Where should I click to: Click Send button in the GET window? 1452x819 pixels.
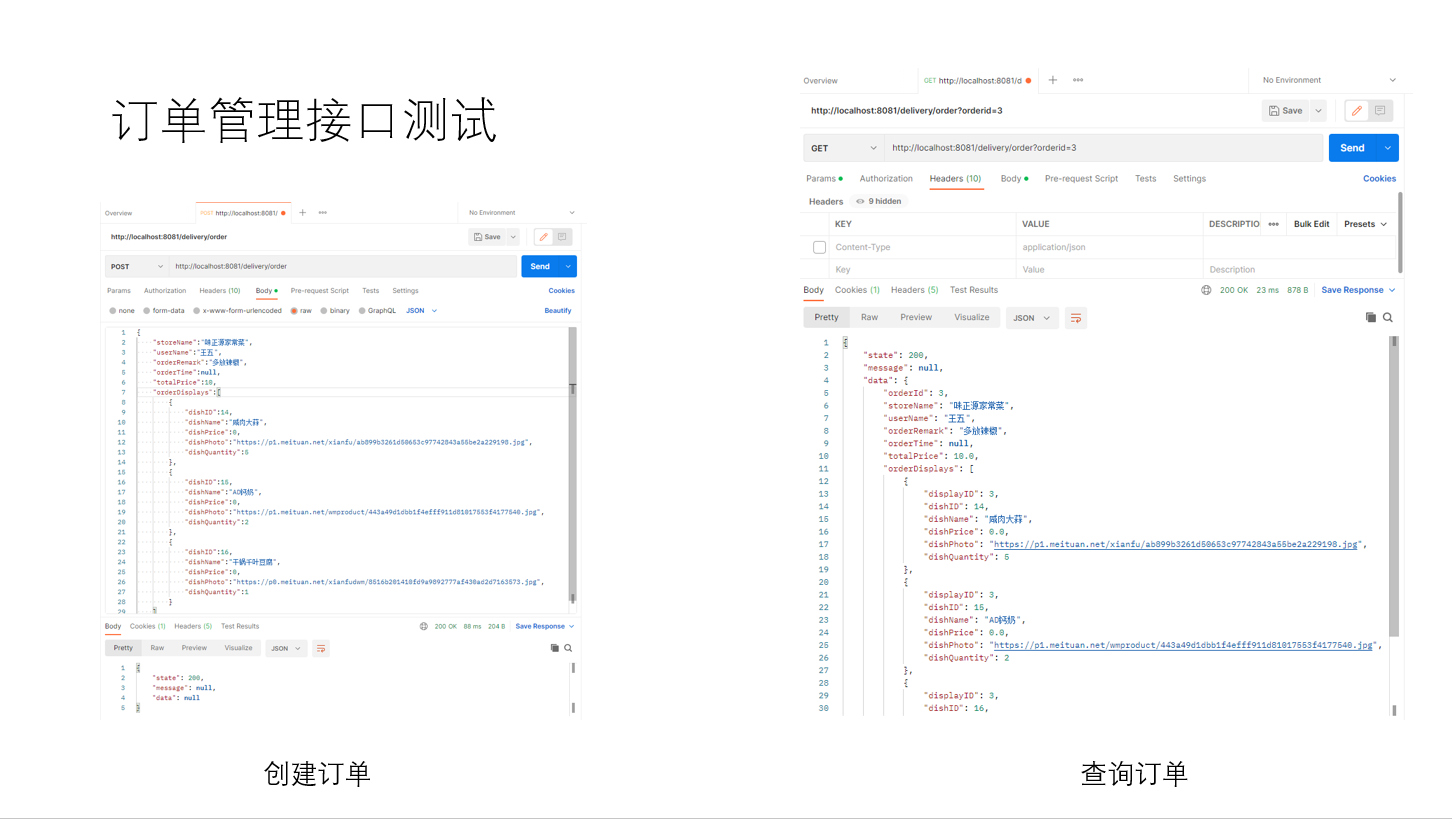click(x=1352, y=148)
